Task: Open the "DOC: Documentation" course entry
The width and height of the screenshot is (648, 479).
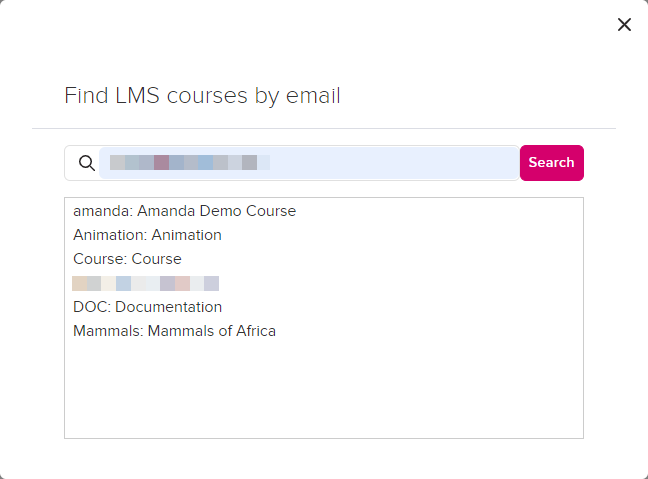Action: click(x=147, y=307)
